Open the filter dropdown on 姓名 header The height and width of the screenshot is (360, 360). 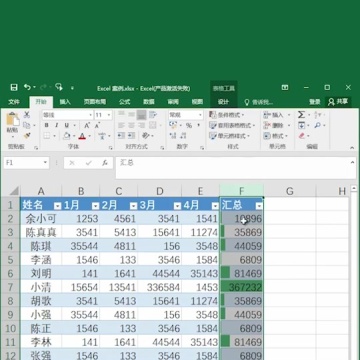tap(57, 206)
